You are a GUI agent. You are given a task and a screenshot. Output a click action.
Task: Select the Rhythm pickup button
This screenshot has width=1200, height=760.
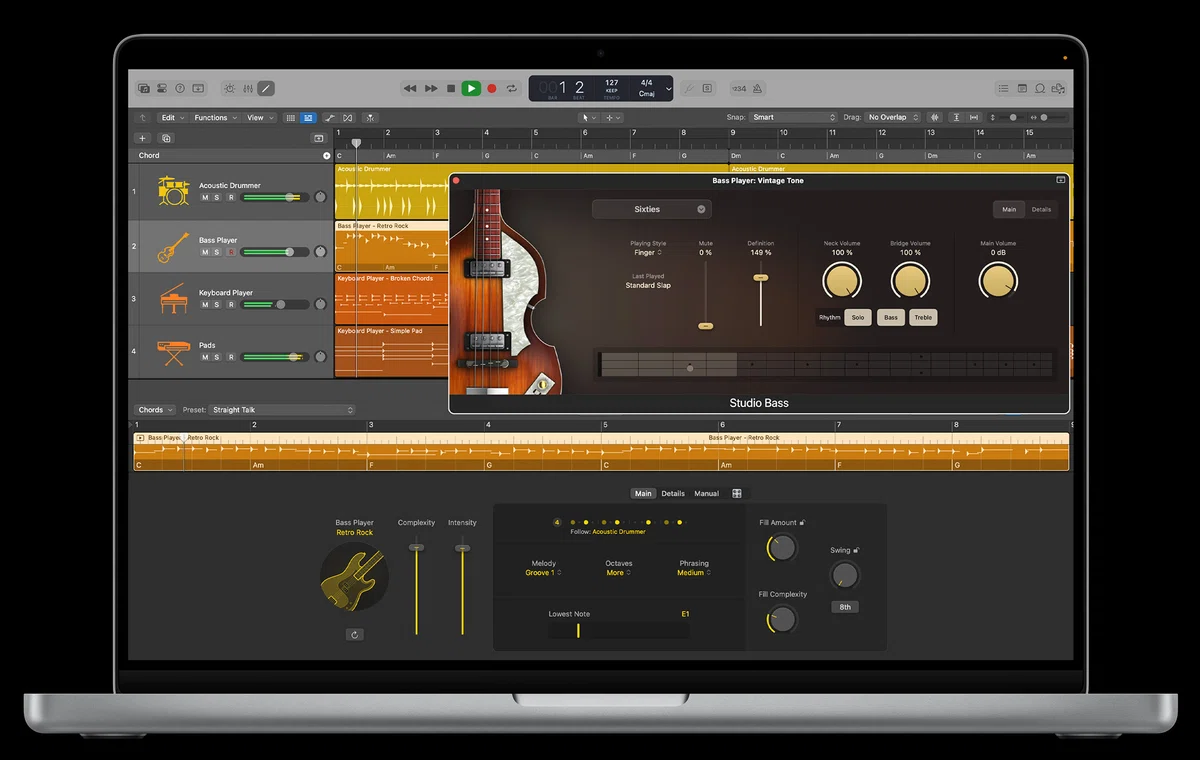pos(830,317)
